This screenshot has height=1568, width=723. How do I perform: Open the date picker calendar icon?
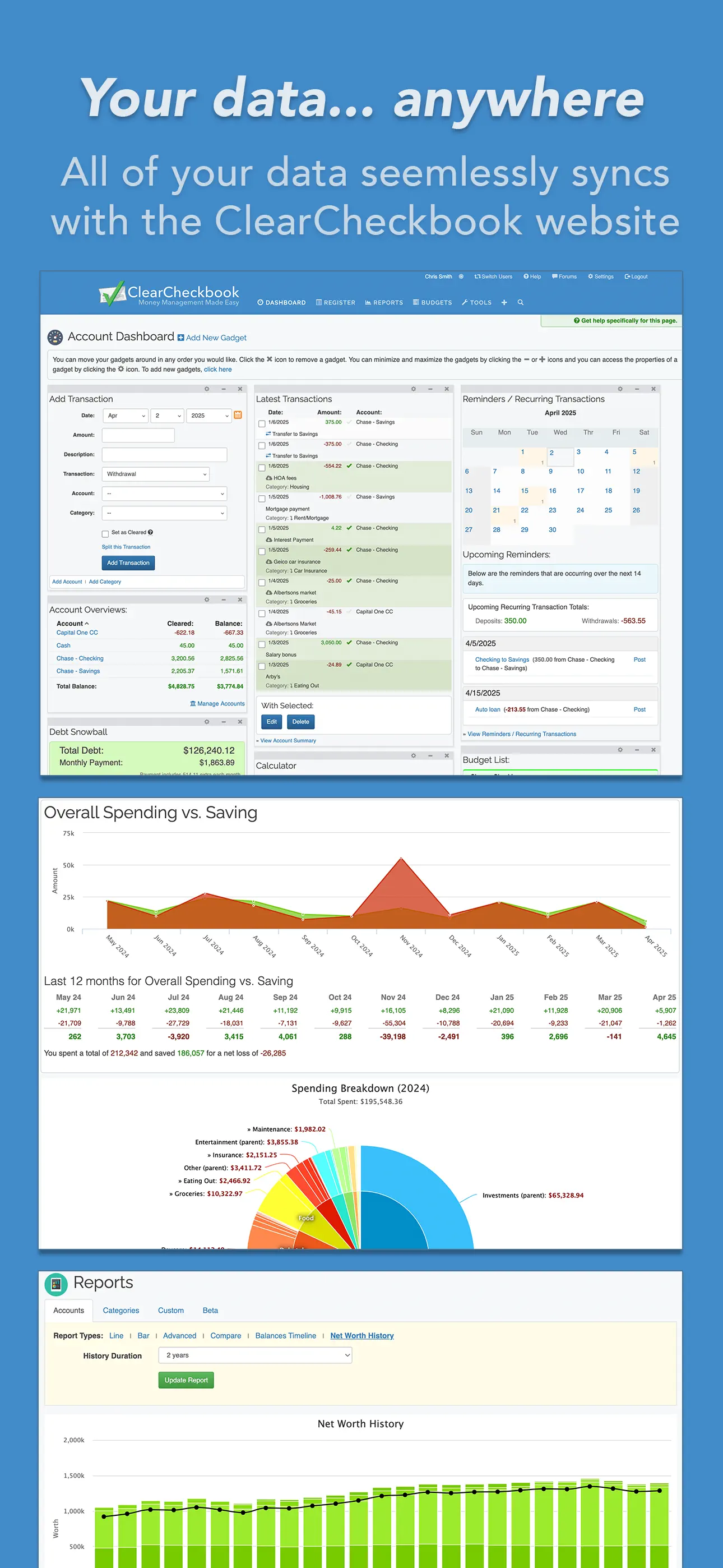(x=238, y=415)
